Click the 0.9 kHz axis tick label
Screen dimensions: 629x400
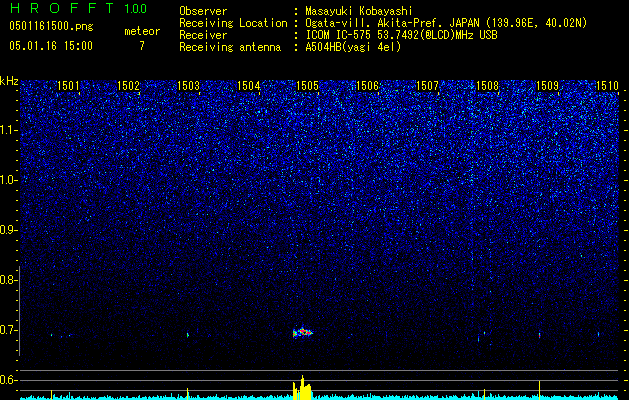(7, 230)
